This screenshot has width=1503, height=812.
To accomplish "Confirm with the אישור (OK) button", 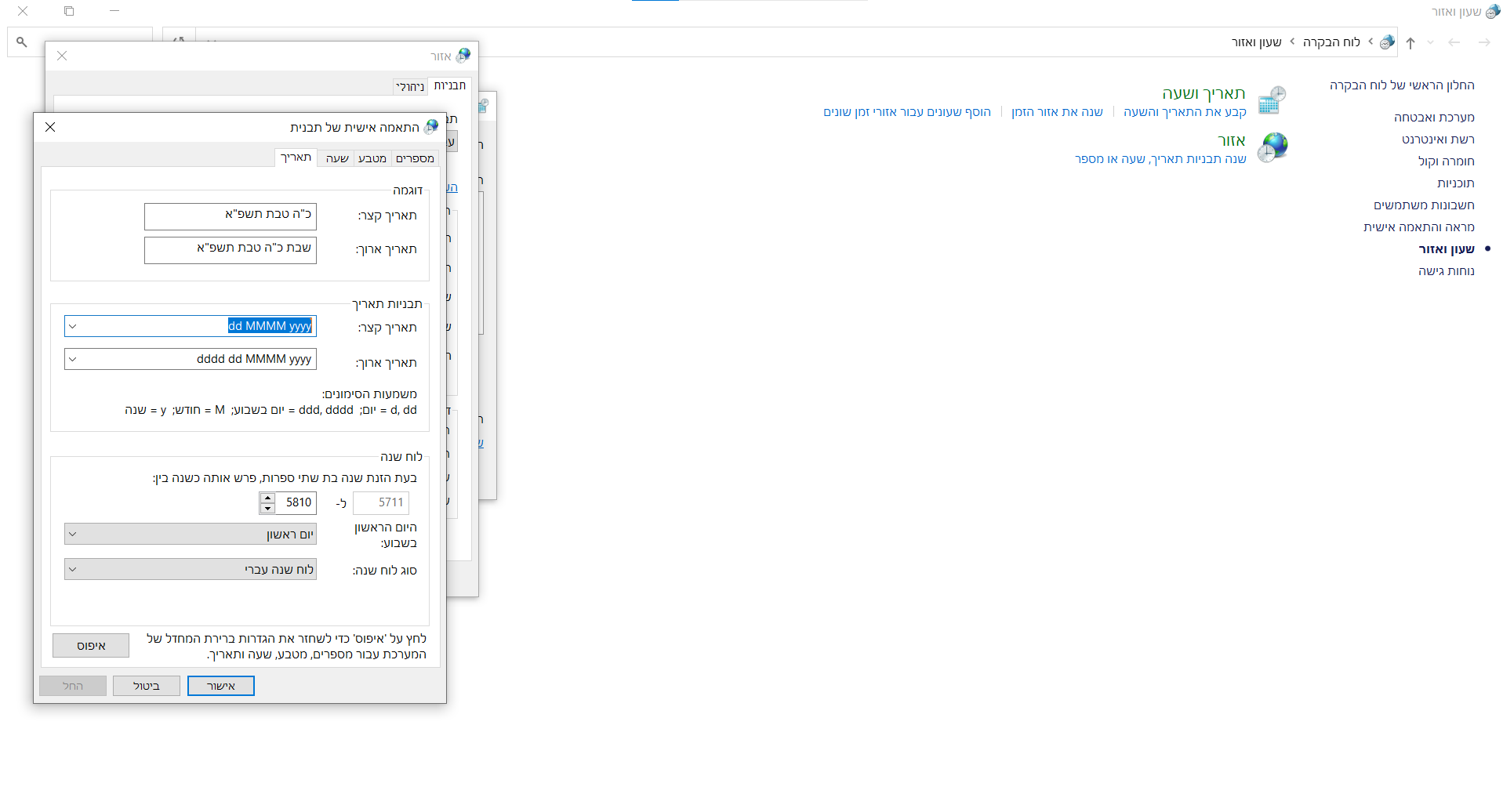I will click(x=221, y=686).
